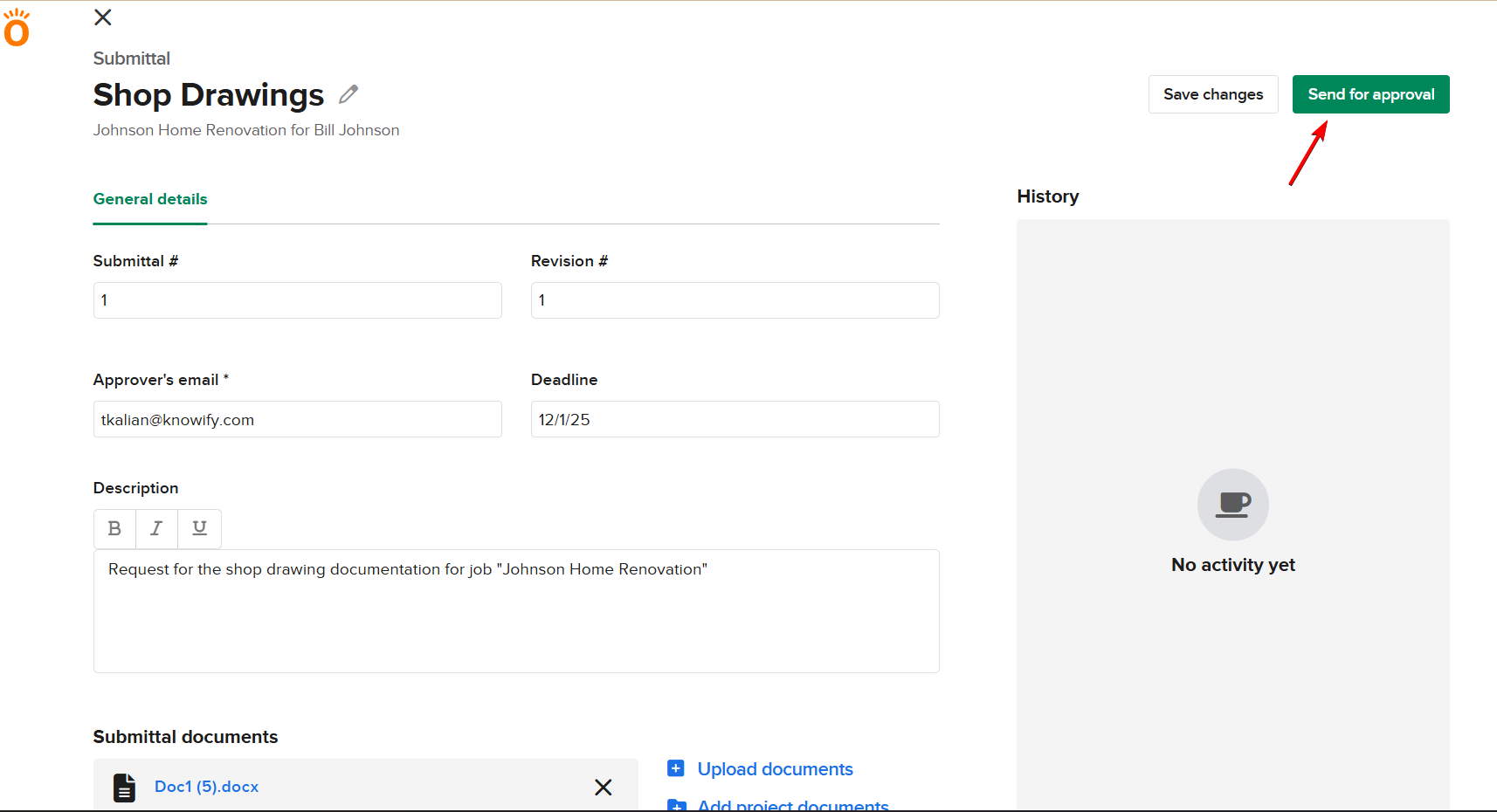
Task: Click the Approver's email field
Action: click(x=297, y=419)
